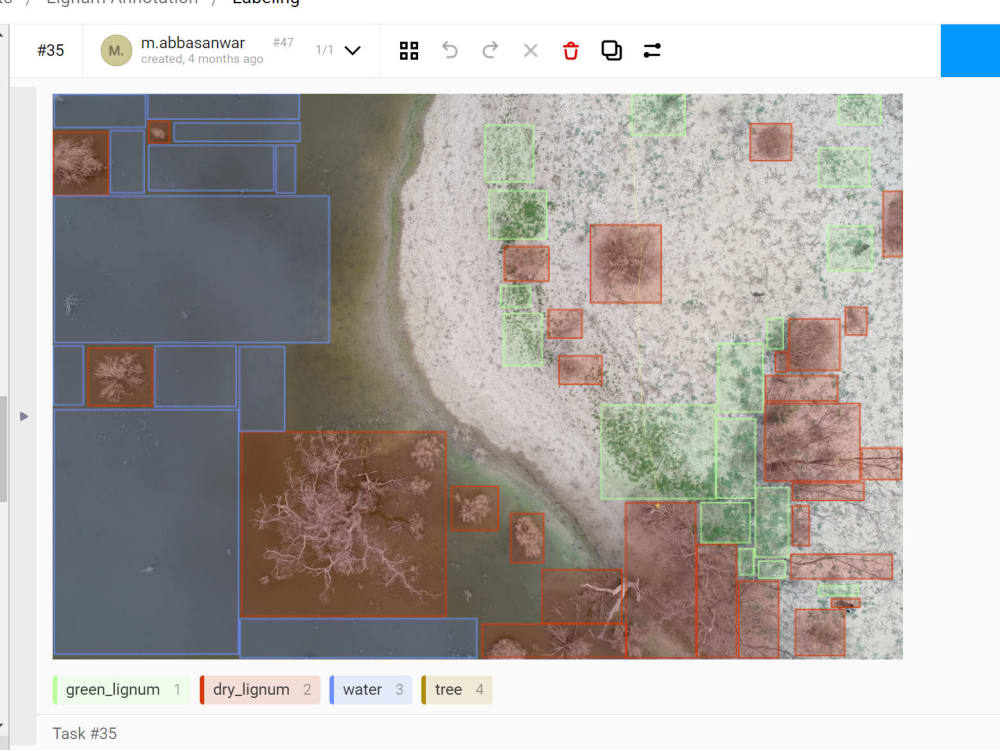This screenshot has height=750, width=1000.
Task: Expand the side panel arrow
Action: coord(24,416)
